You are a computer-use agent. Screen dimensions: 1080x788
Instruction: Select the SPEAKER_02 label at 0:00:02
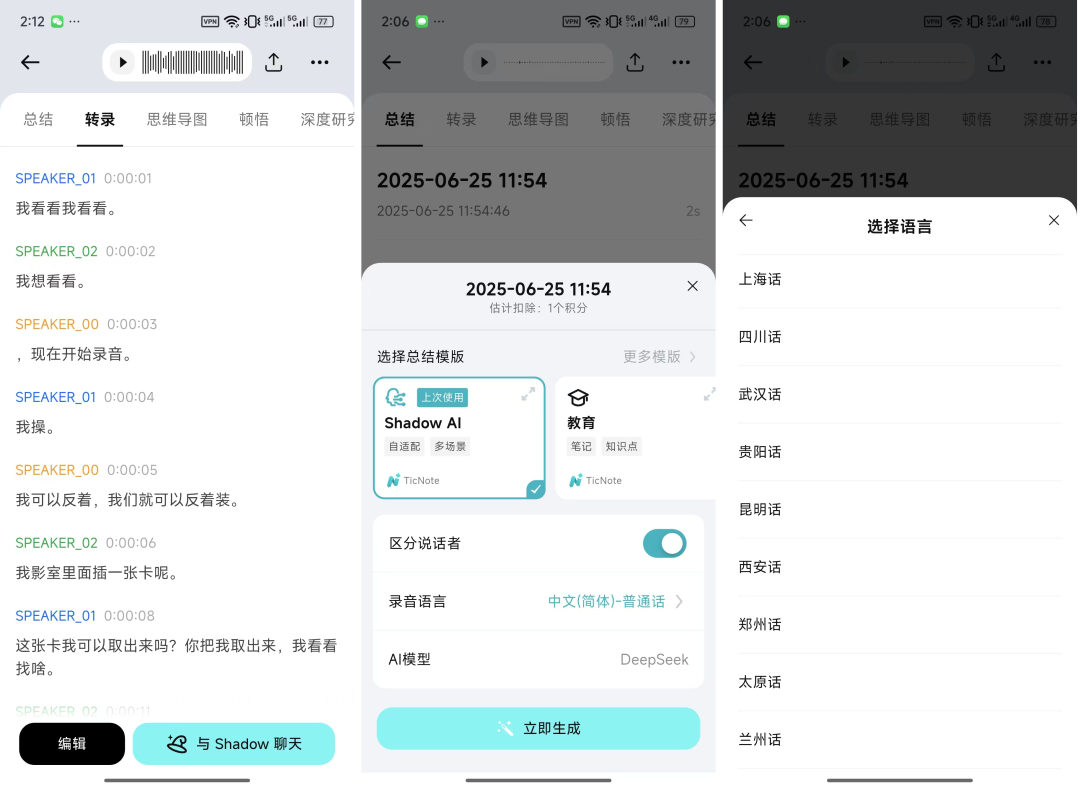[56, 251]
